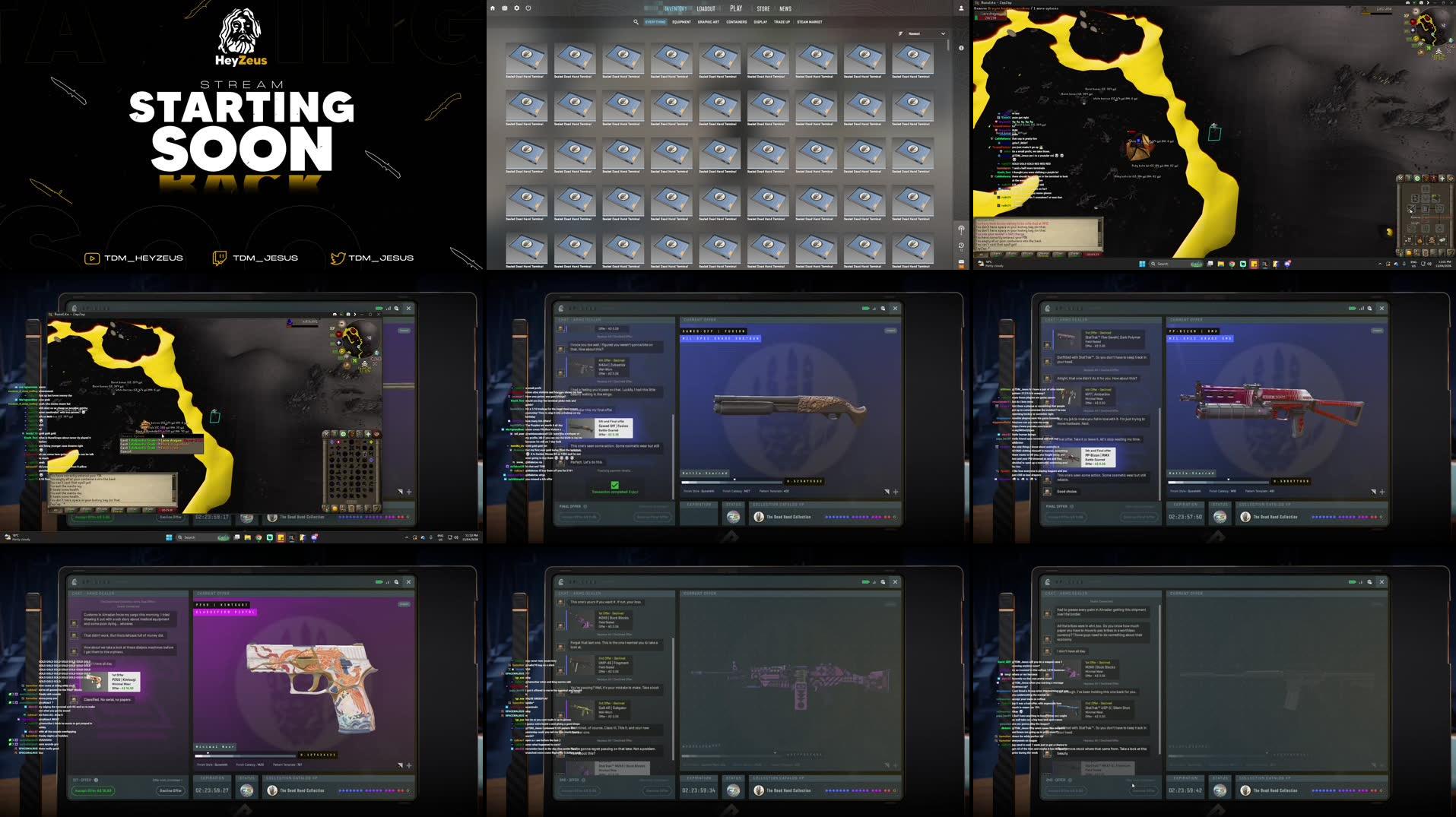Toggle the run orb on the RuneLite minimap
Image resolution: width=1456 pixels, height=817 pixels.
(1416, 39)
